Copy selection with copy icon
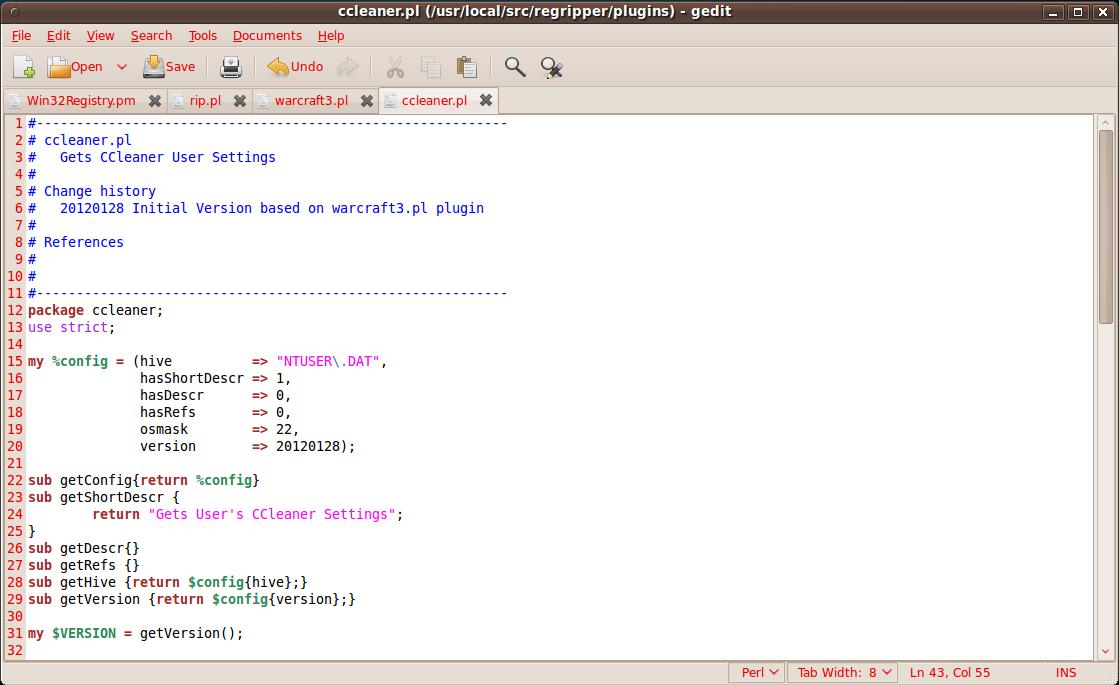The width and height of the screenshot is (1119, 685). [430, 67]
